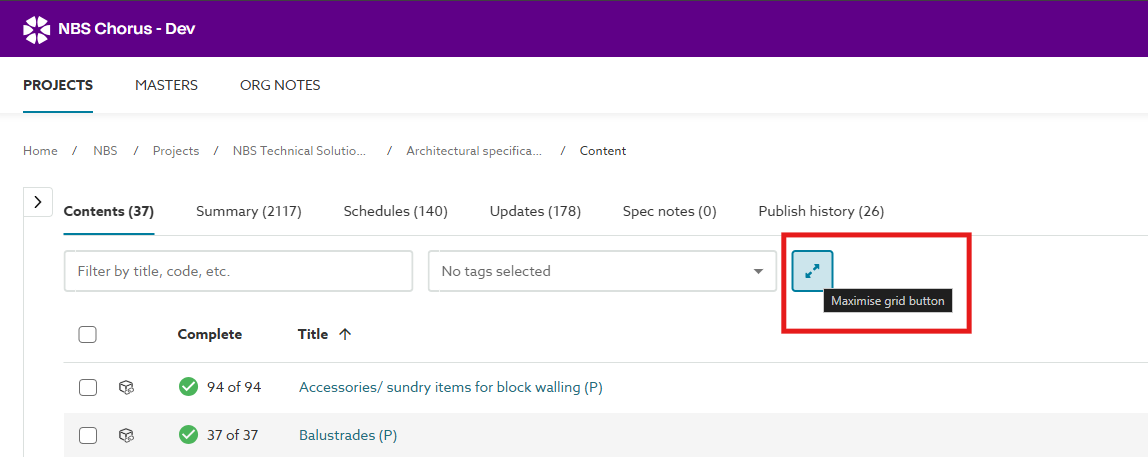The width and height of the screenshot is (1148, 457).
Task: Expand the collapsed side panel chevron
Action: [x=37, y=202]
